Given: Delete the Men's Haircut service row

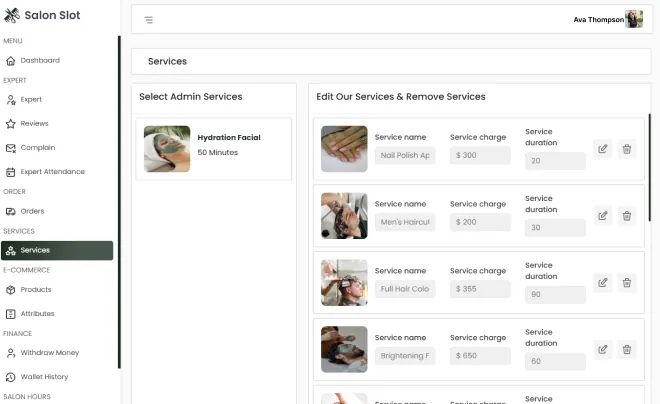Looking at the screenshot, I should pyautogui.click(x=627, y=216).
